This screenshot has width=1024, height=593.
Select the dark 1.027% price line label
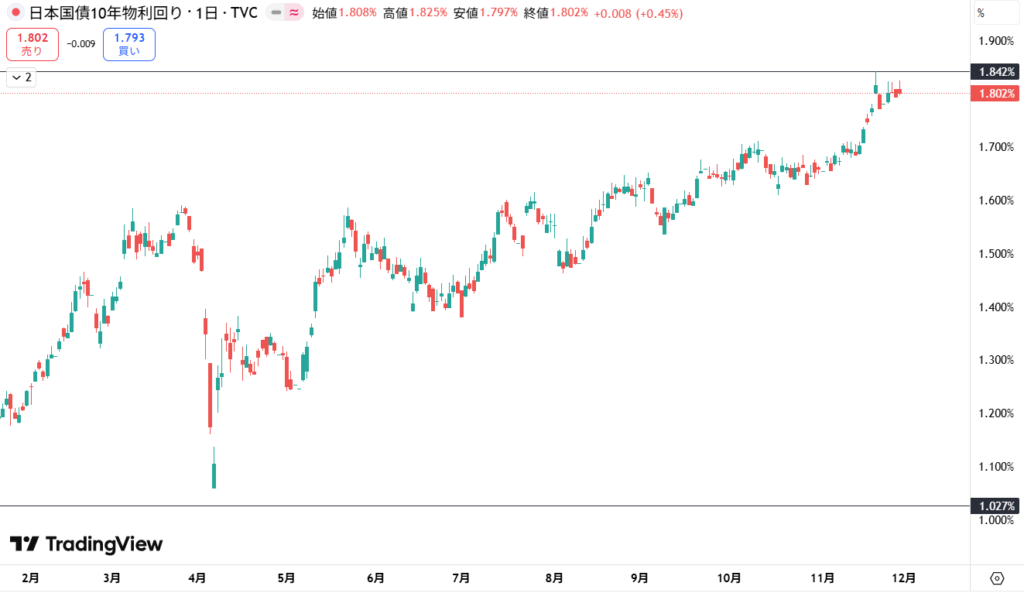click(995, 506)
